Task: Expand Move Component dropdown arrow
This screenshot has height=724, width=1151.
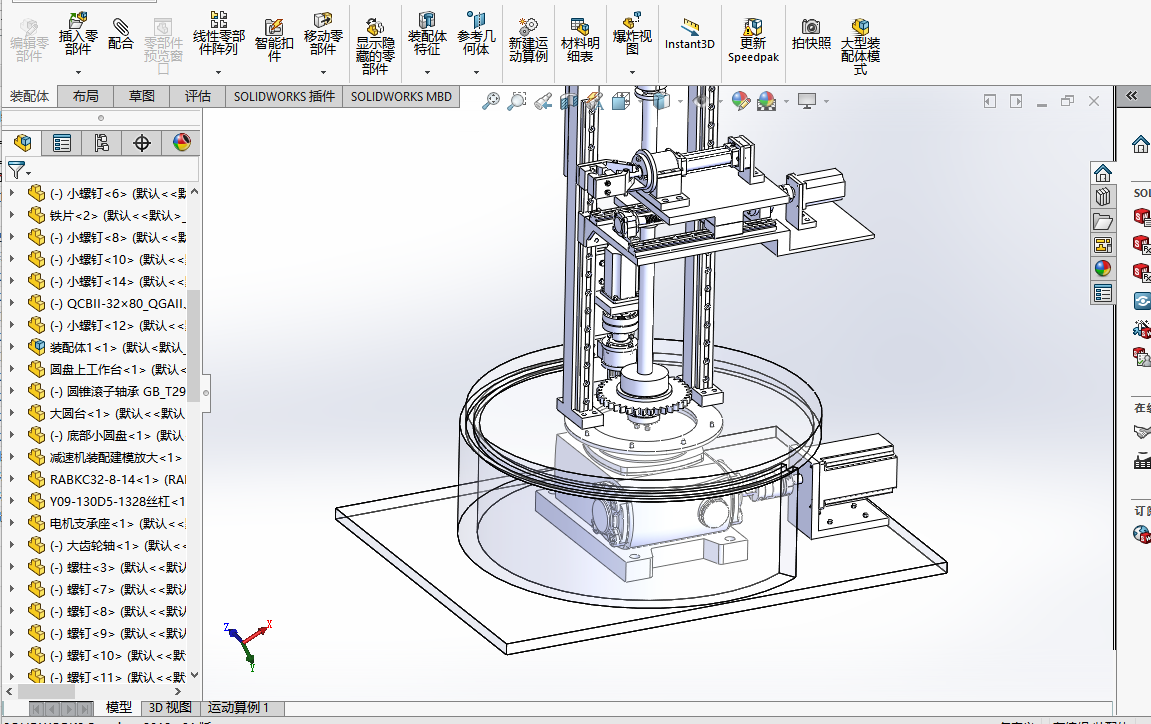Action: 323,72
